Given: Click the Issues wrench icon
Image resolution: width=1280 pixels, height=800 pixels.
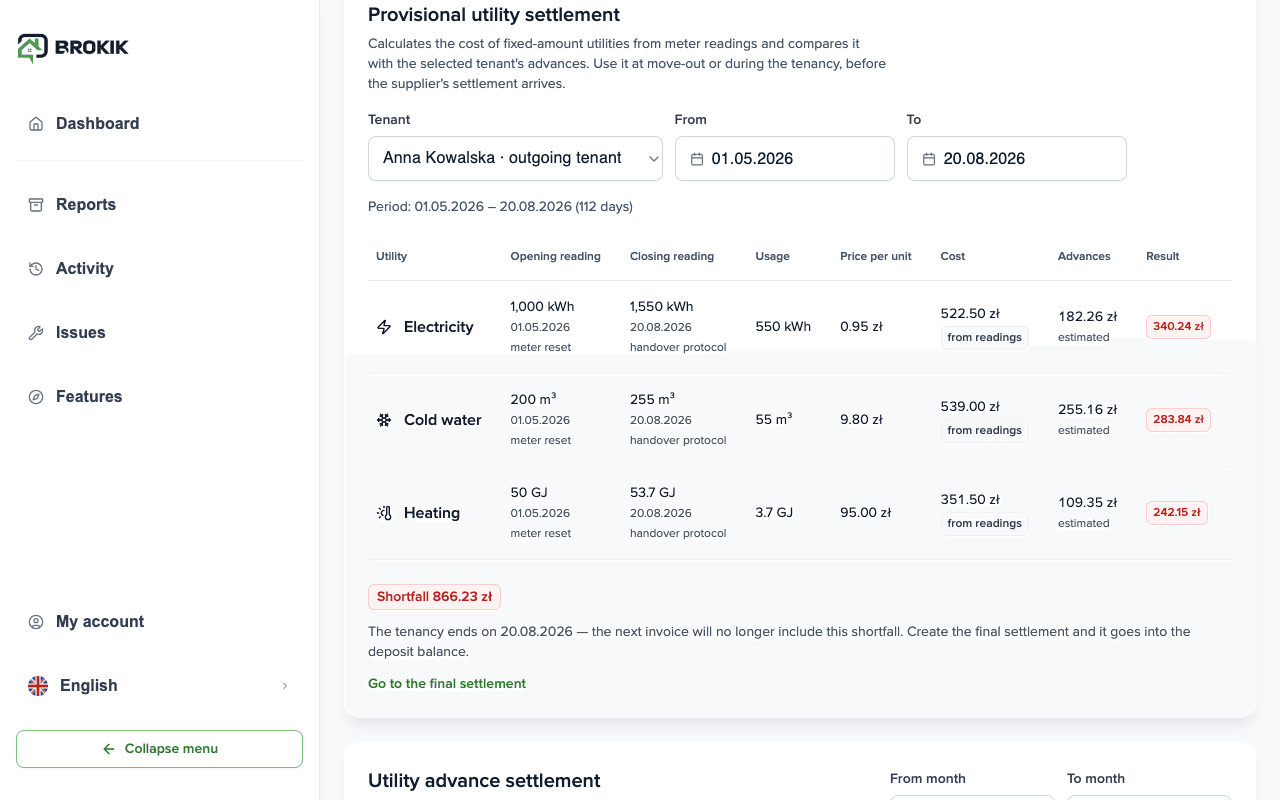Looking at the screenshot, I should pyautogui.click(x=36, y=333).
